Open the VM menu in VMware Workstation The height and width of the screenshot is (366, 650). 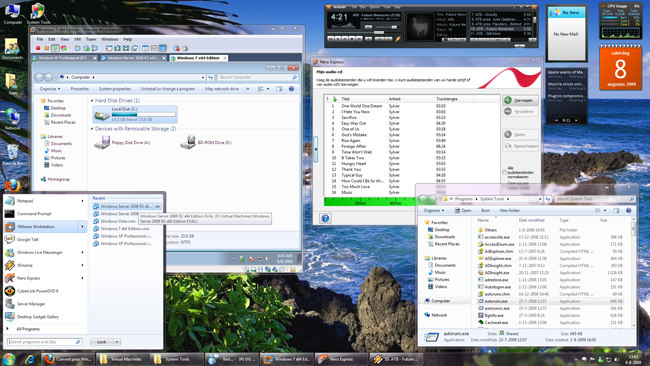pos(77,39)
